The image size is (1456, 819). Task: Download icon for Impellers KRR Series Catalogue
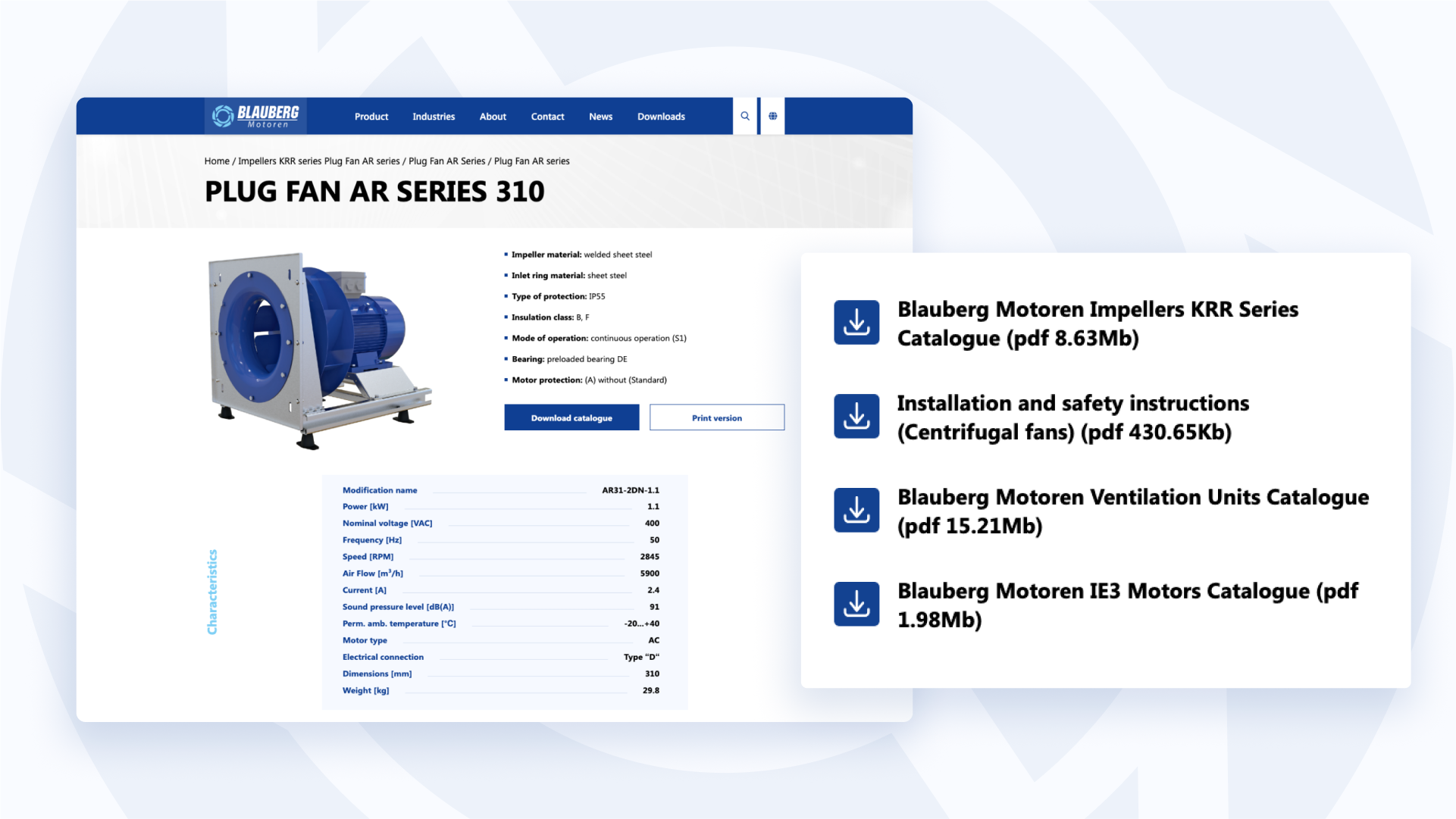(x=856, y=322)
